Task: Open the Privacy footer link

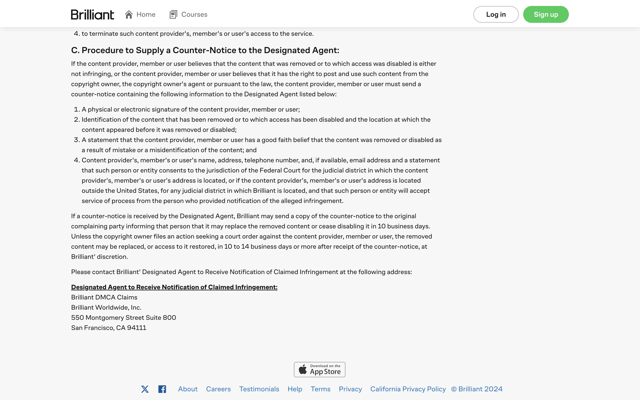Action: (350, 389)
